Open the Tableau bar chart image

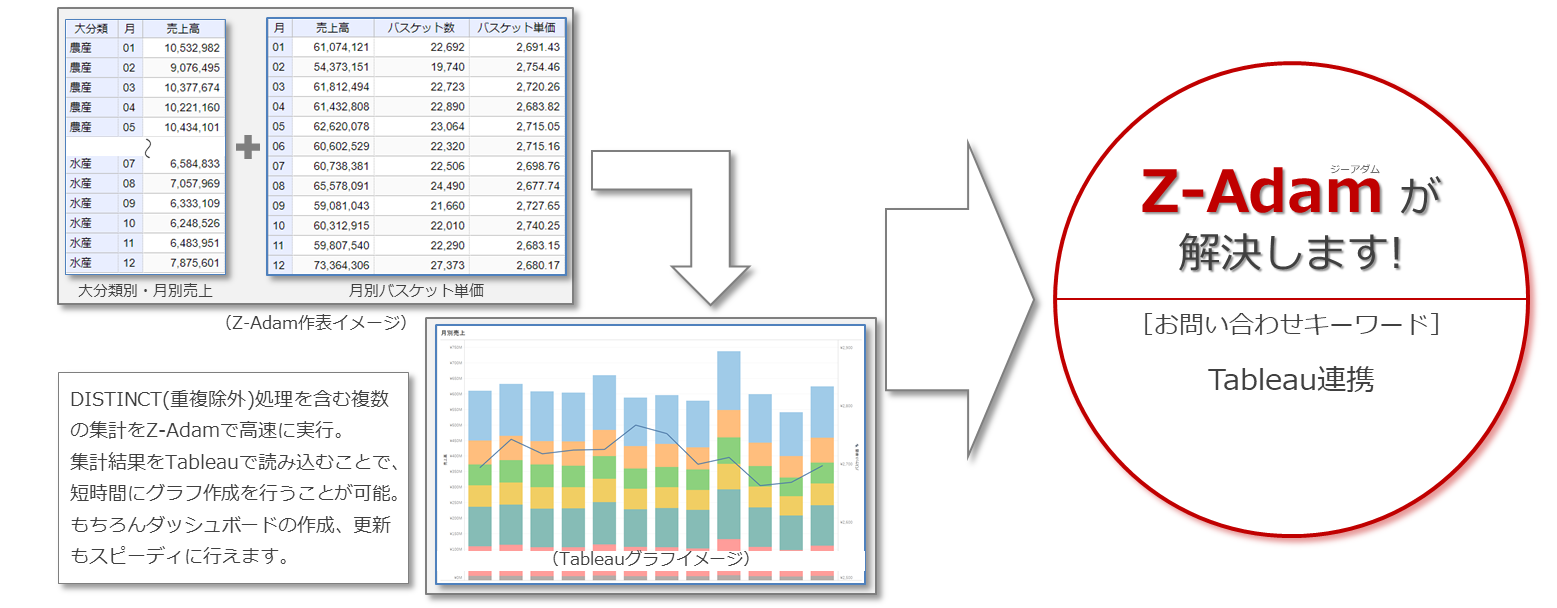click(x=650, y=456)
